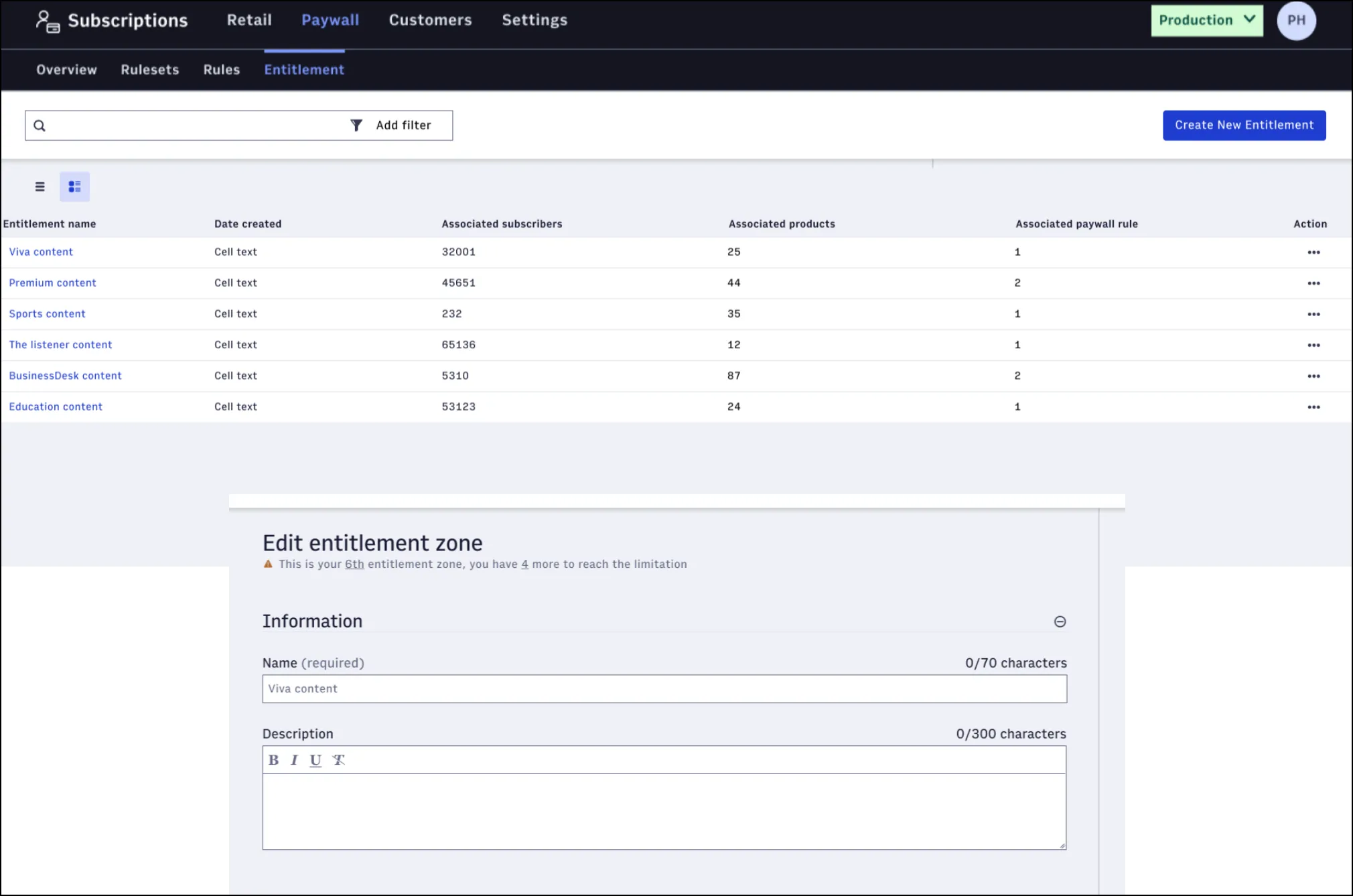Clear text formatting in Description
1353x896 pixels.
point(338,760)
